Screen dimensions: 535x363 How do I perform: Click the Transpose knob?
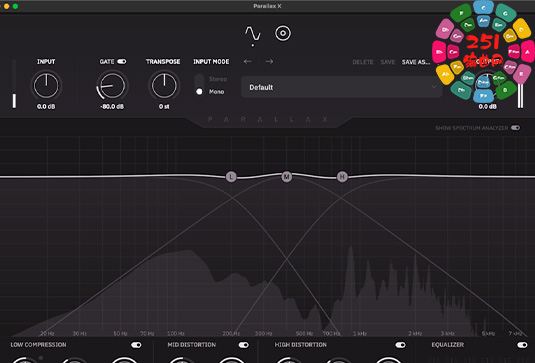(164, 85)
